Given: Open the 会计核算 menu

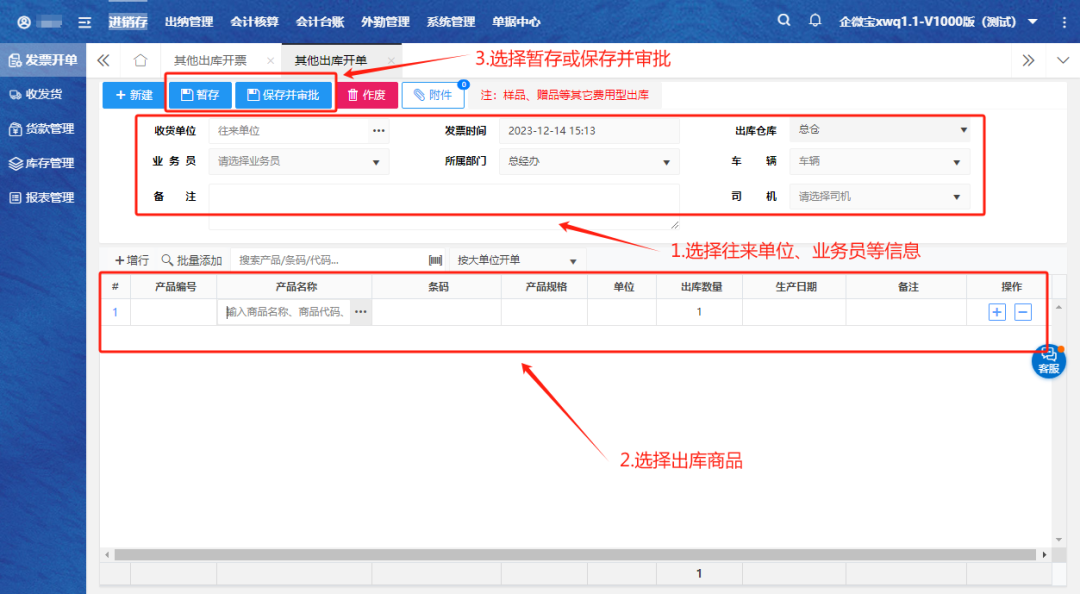Looking at the screenshot, I should 254,22.
